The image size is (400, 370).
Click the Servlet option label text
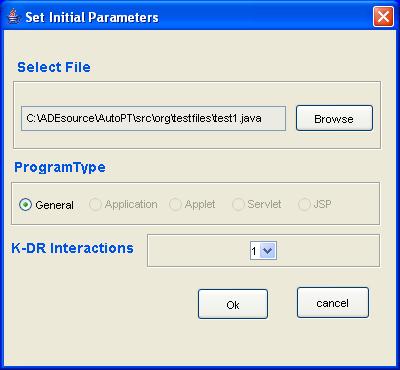coord(264,204)
